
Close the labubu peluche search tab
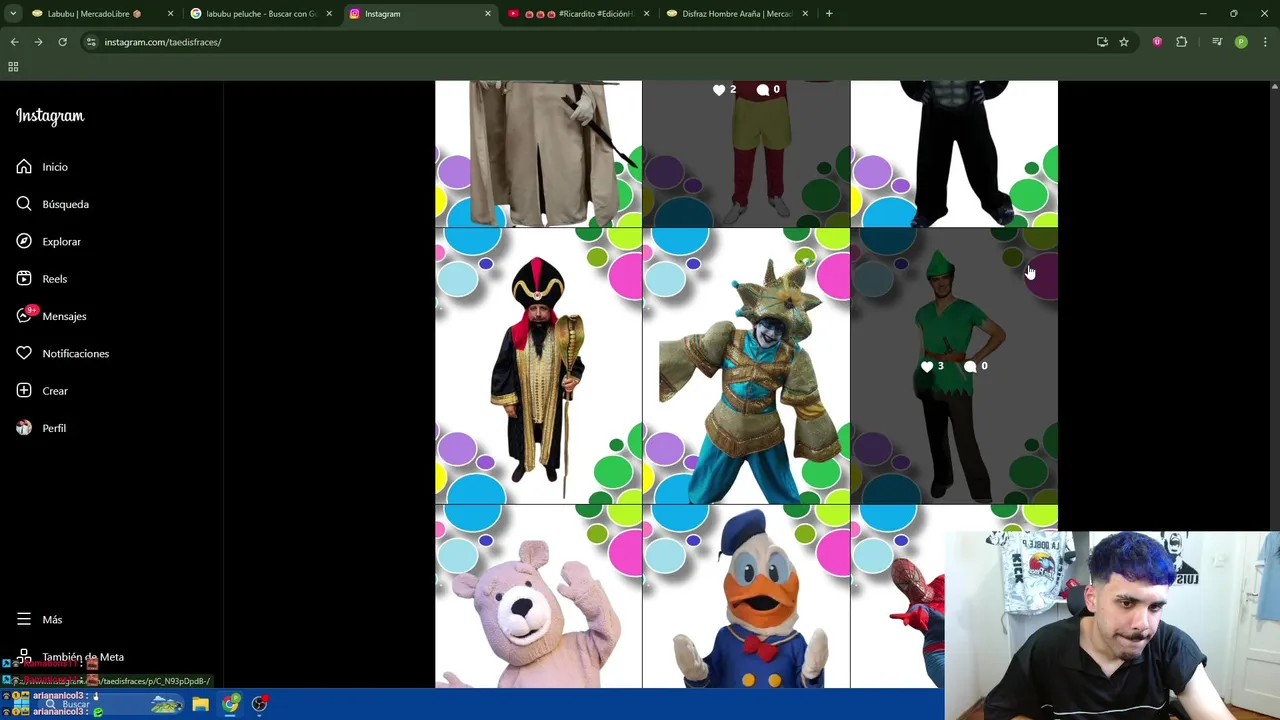pos(329,14)
